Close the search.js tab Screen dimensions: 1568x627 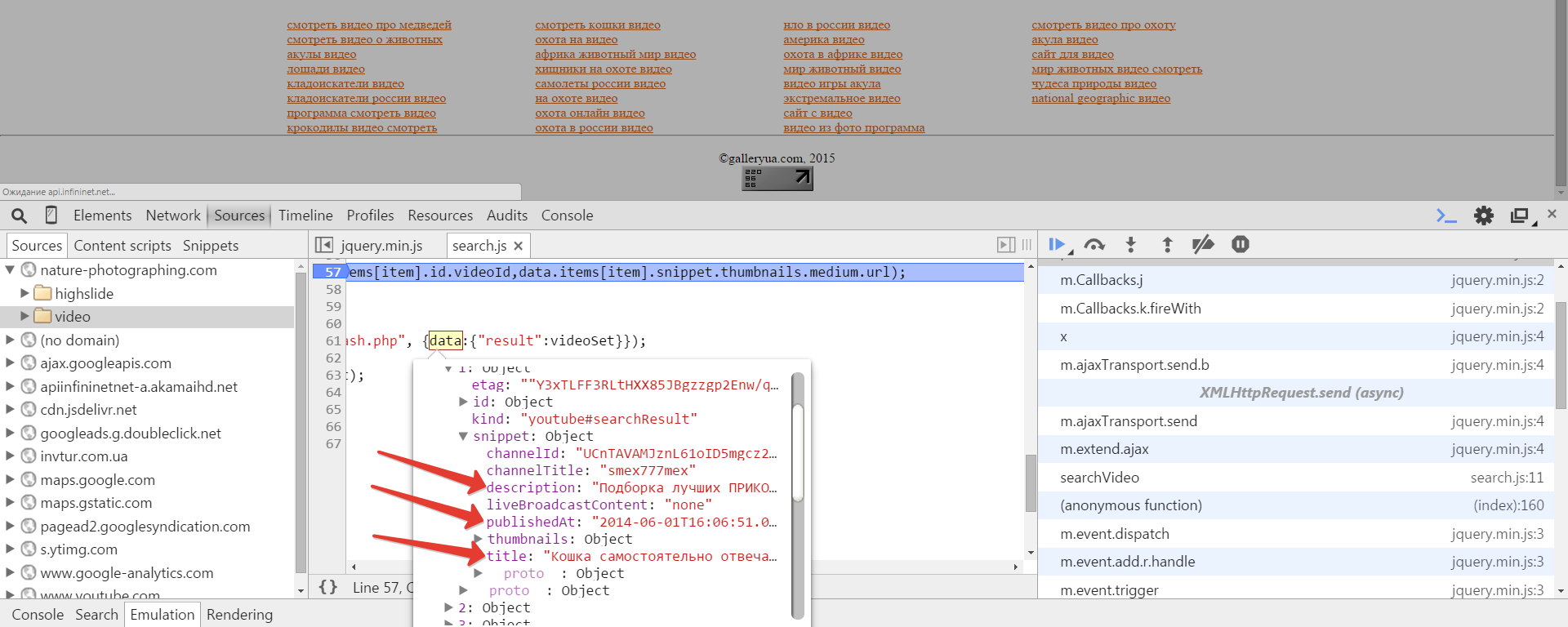[518, 246]
